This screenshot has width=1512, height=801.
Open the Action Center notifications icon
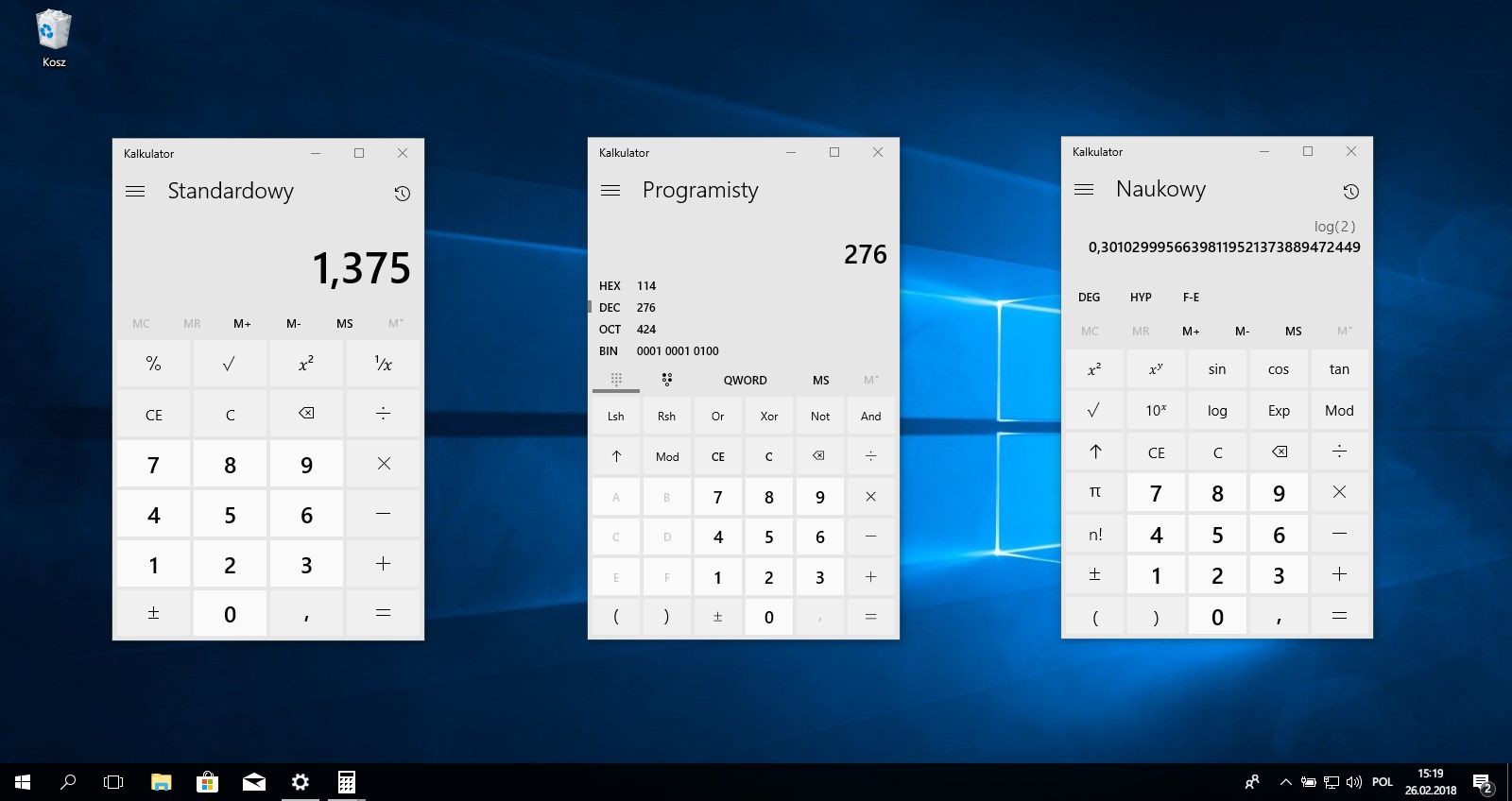coord(1483,783)
